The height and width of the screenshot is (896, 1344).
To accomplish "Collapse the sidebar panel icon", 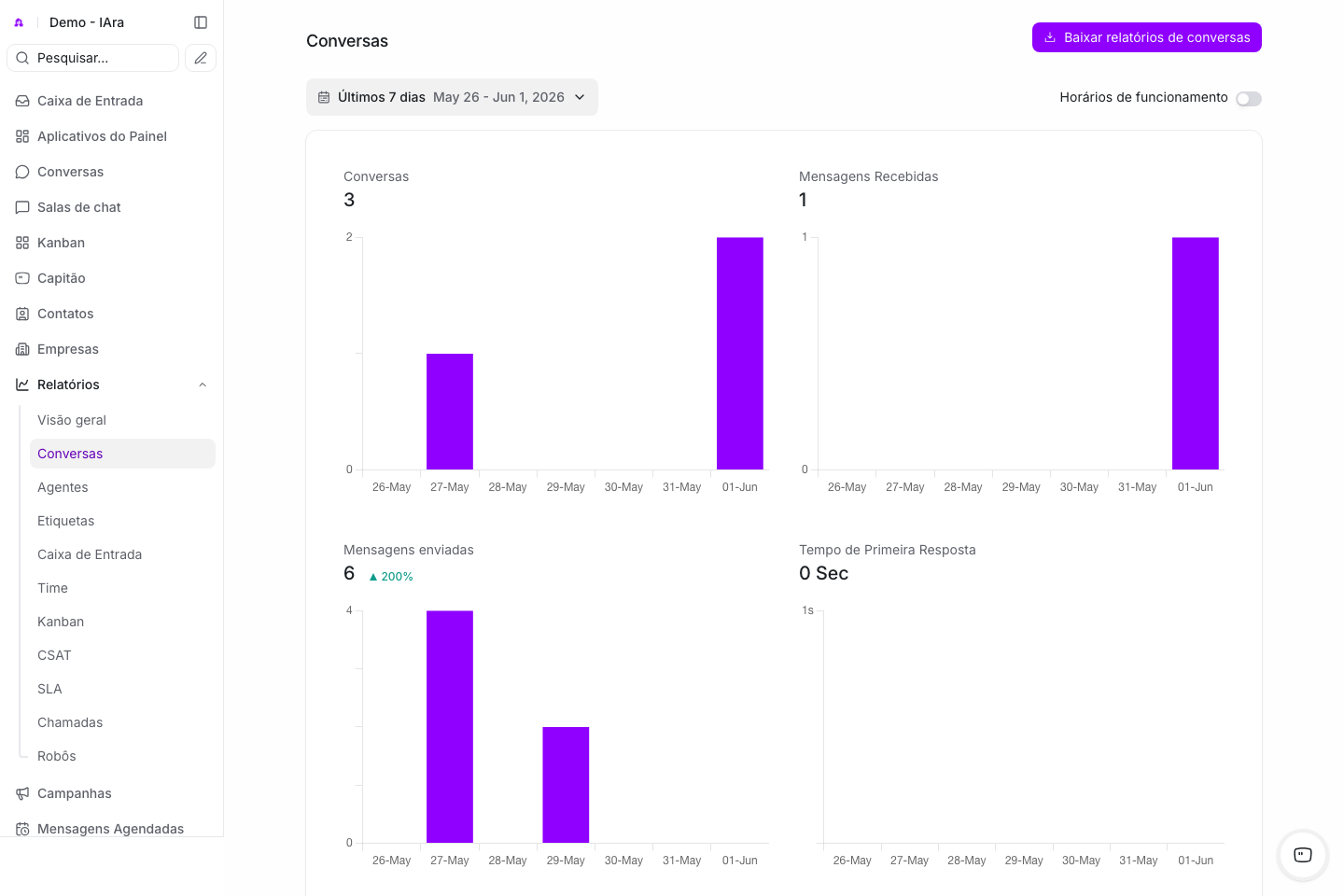I will pyautogui.click(x=201, y=22).
